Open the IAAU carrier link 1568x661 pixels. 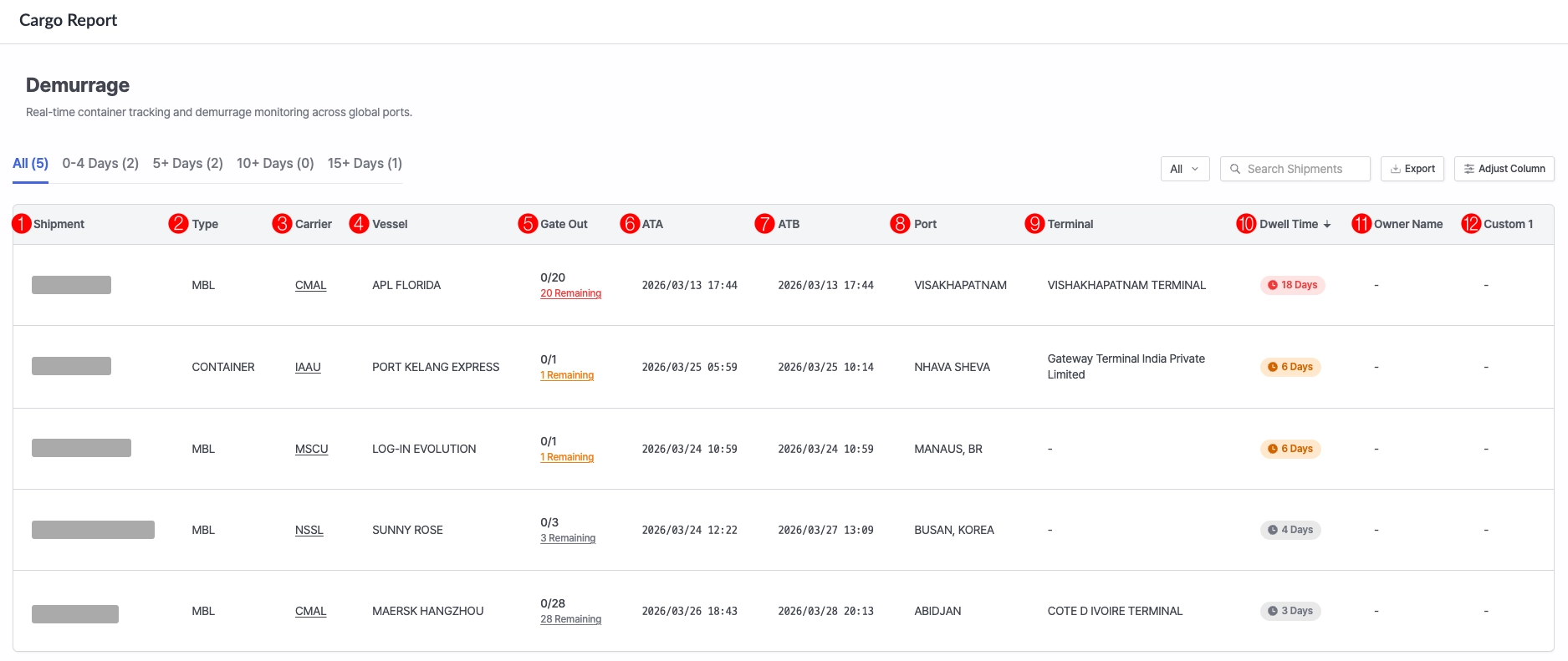308,367
